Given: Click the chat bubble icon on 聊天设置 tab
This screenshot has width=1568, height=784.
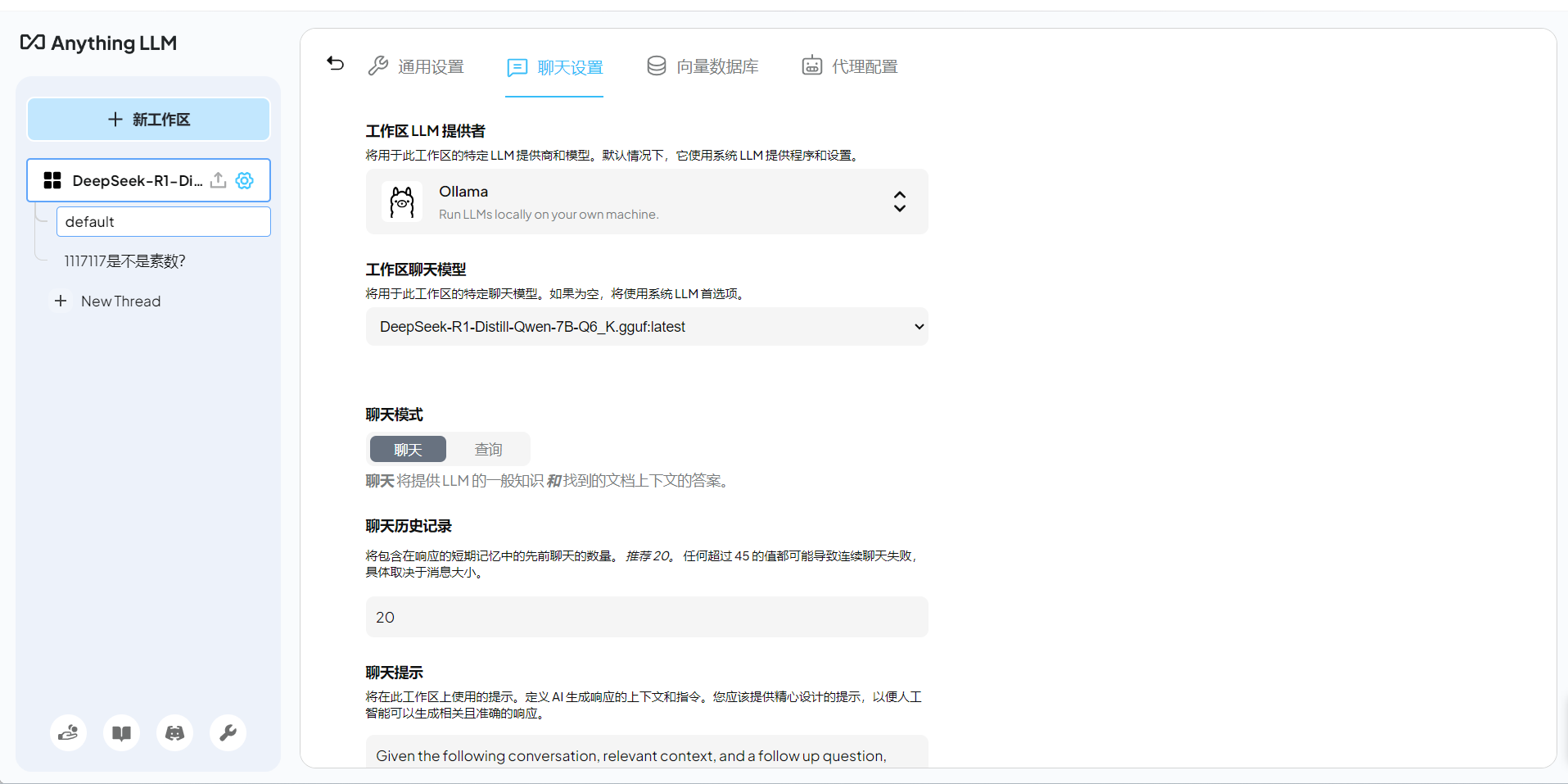Looking at the screenshot, I should pyautogui.click(x=517, y=67).
